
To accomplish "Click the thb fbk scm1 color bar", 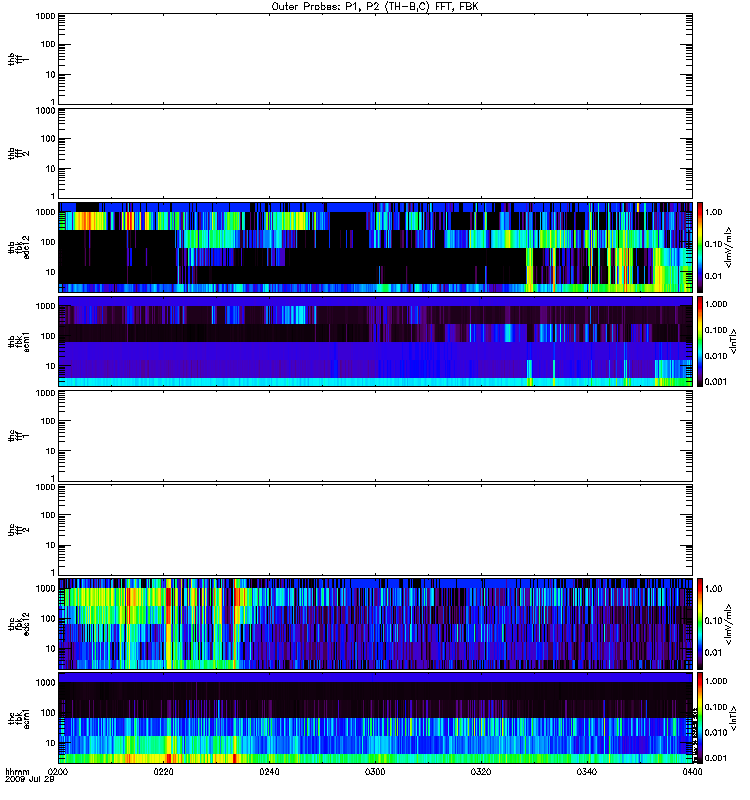I will tap(700, 341).
